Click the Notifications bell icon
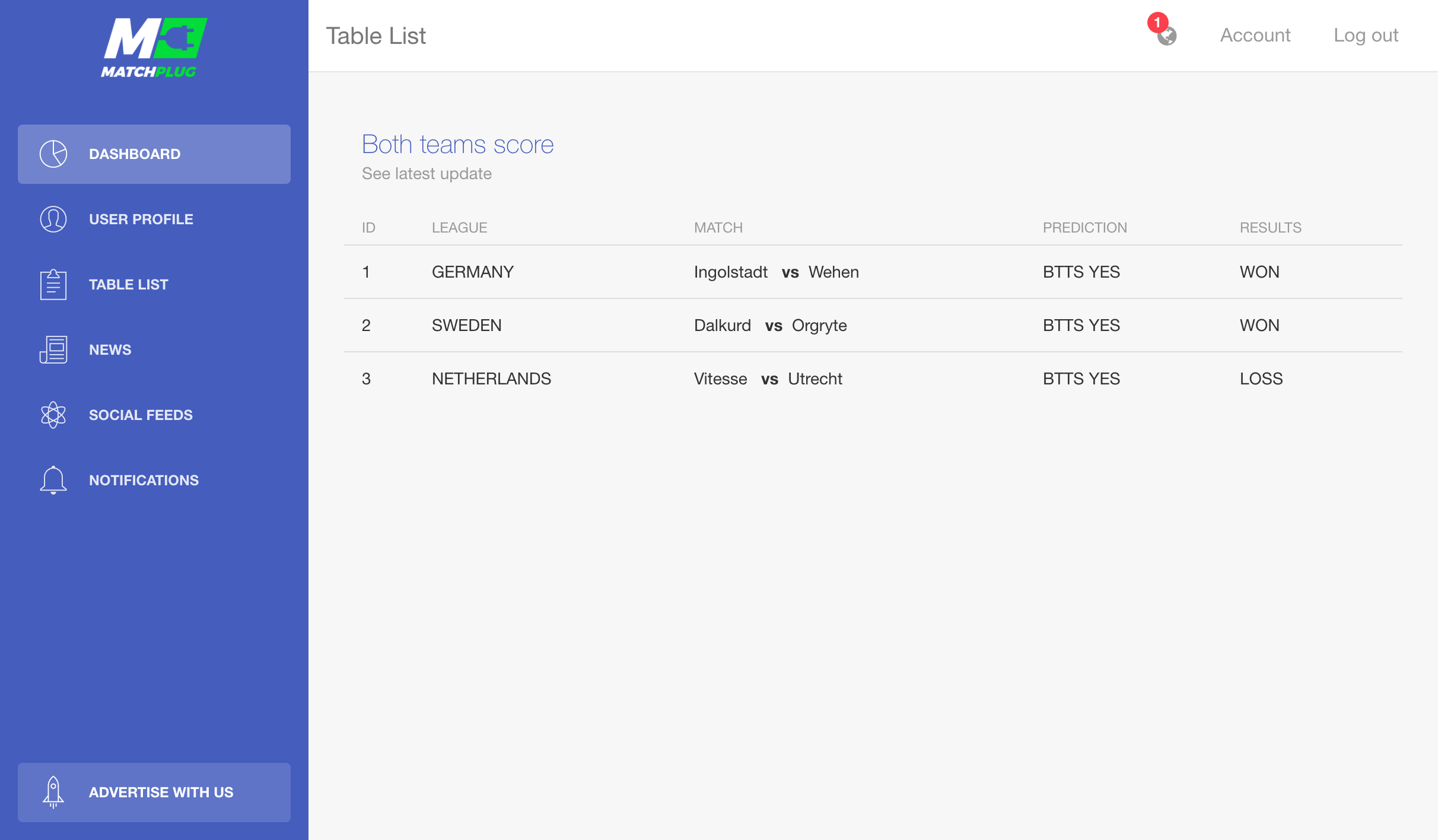 [x=53, y=481]
